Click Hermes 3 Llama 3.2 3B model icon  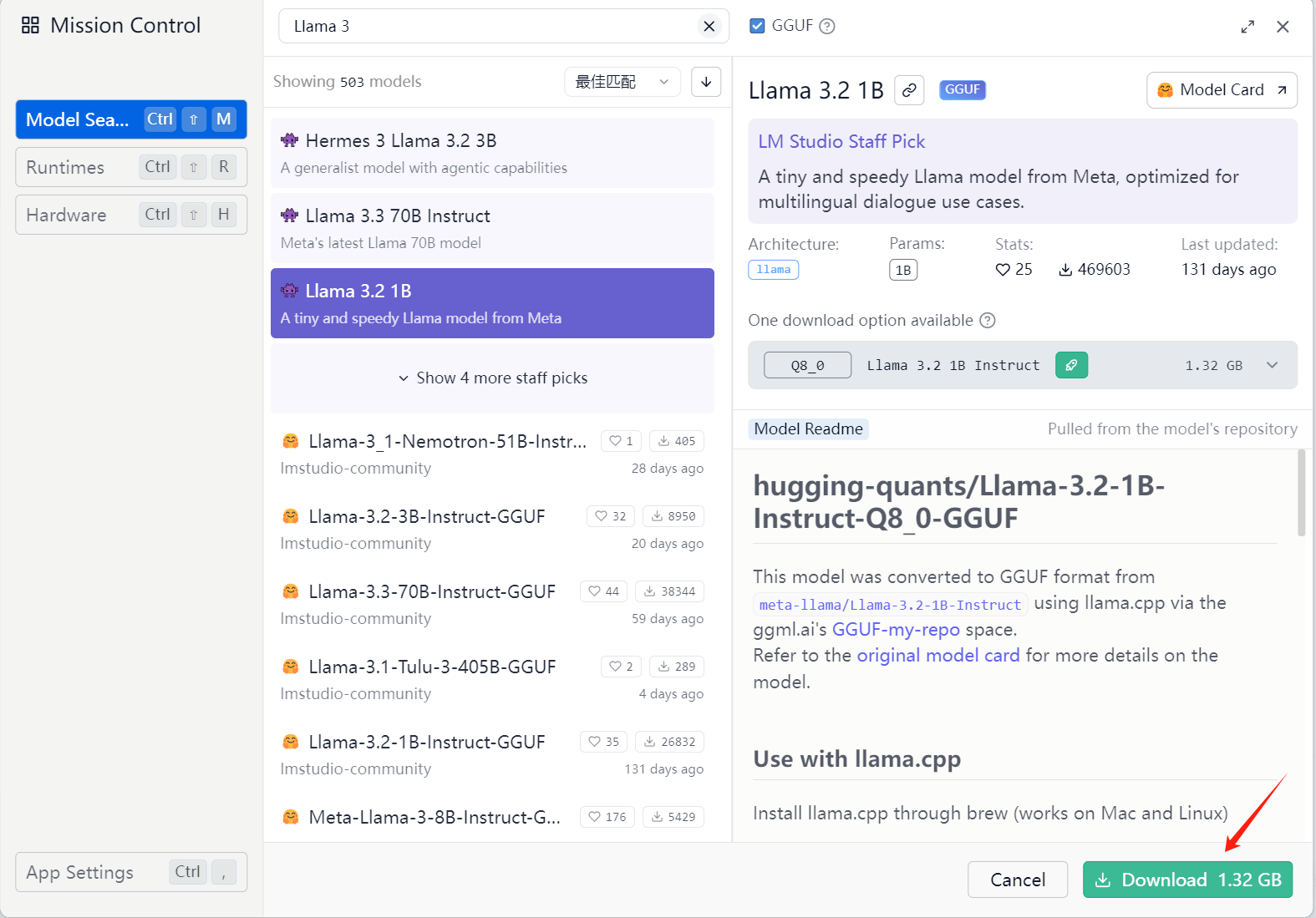290,140
